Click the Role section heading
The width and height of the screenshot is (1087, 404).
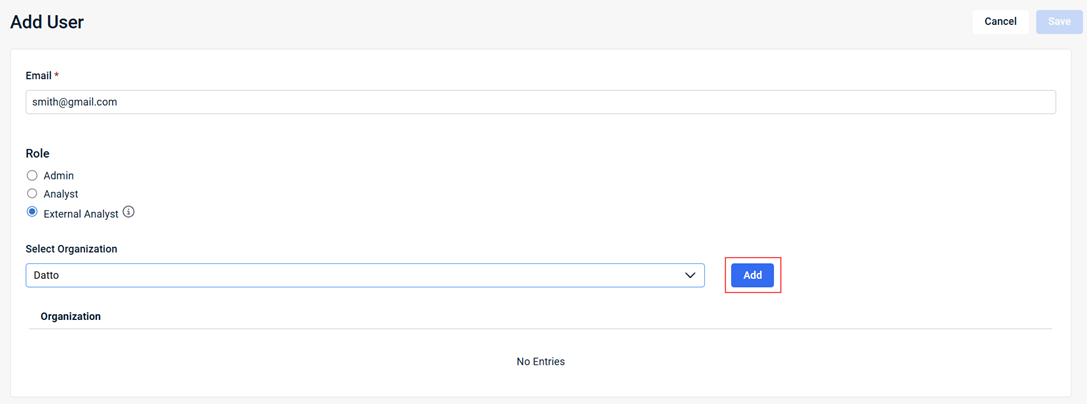(37, 154)
